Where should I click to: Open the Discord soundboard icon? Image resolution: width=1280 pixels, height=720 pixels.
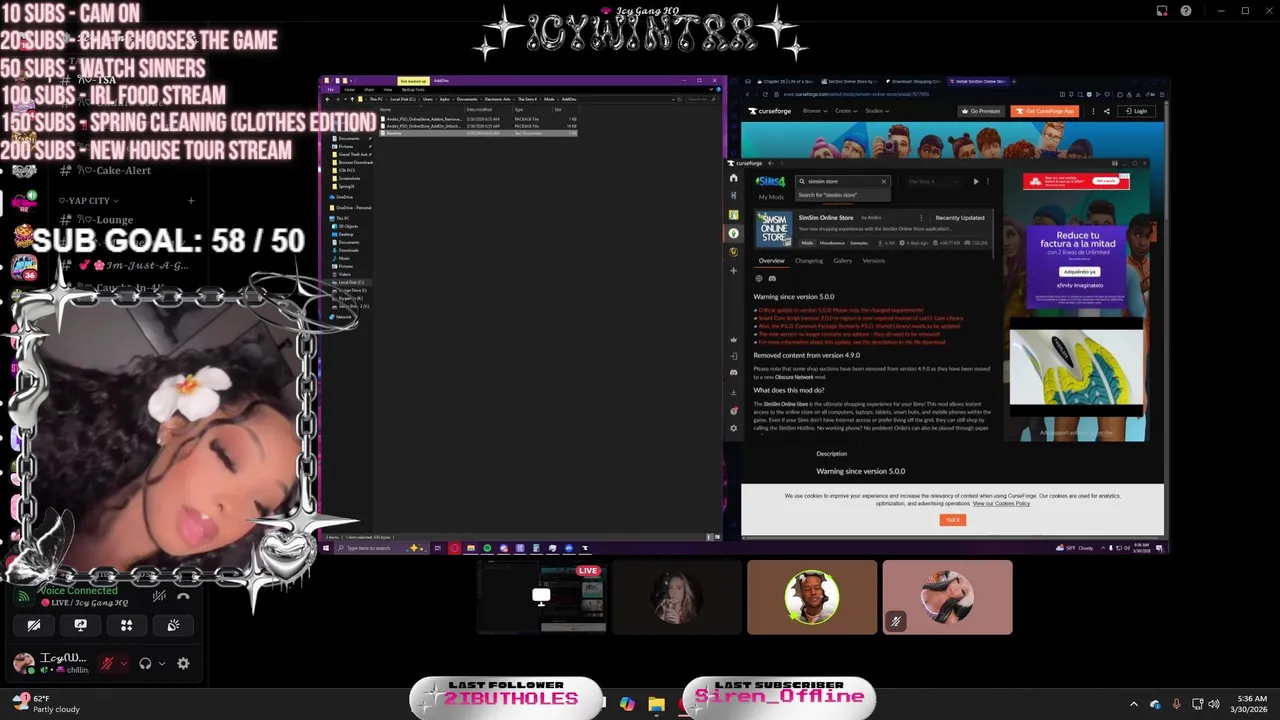[173, 625]
